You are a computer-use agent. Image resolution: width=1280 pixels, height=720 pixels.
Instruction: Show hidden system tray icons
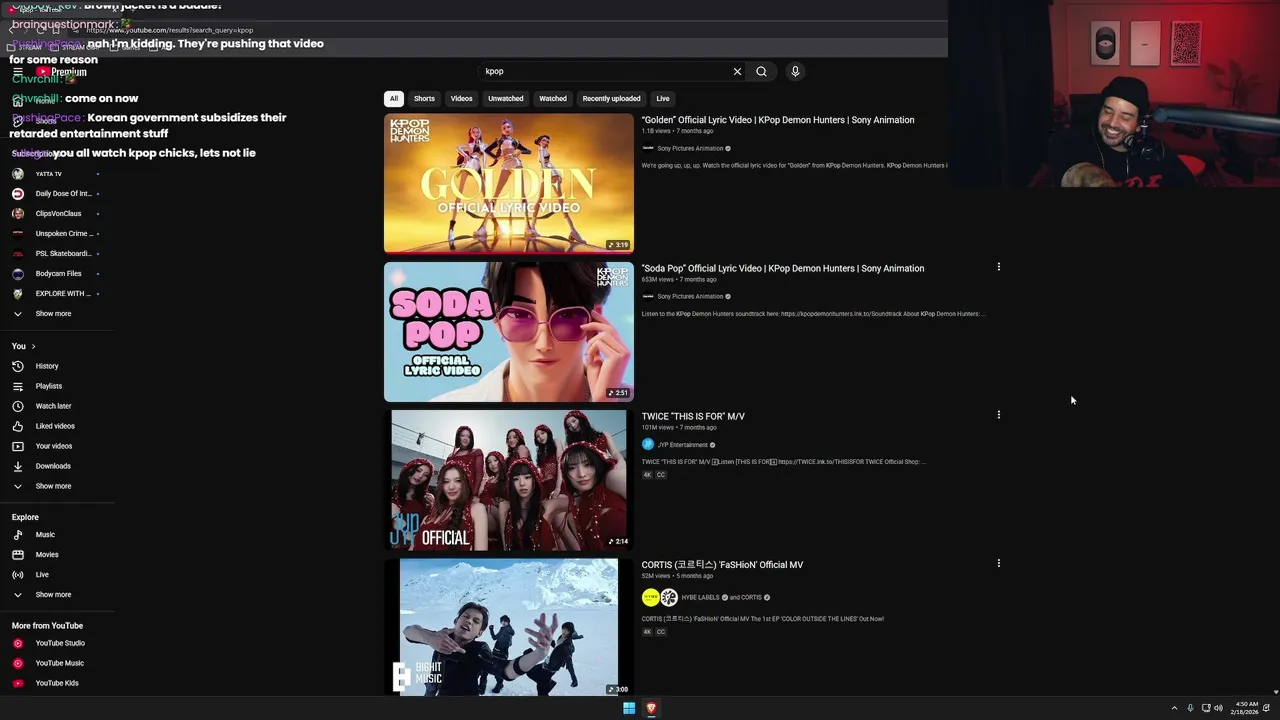1174,708
